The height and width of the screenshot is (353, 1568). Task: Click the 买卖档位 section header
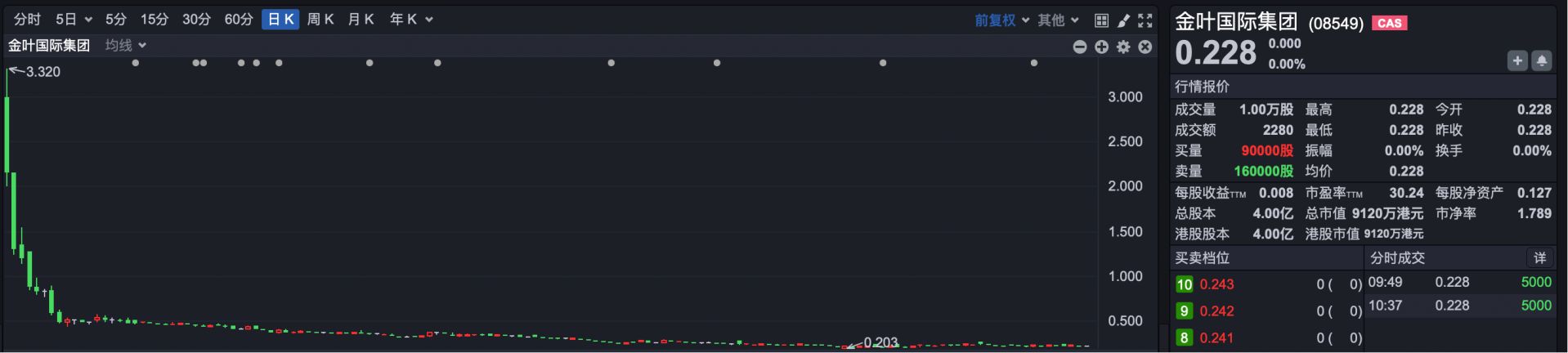tap(1202, 258)
